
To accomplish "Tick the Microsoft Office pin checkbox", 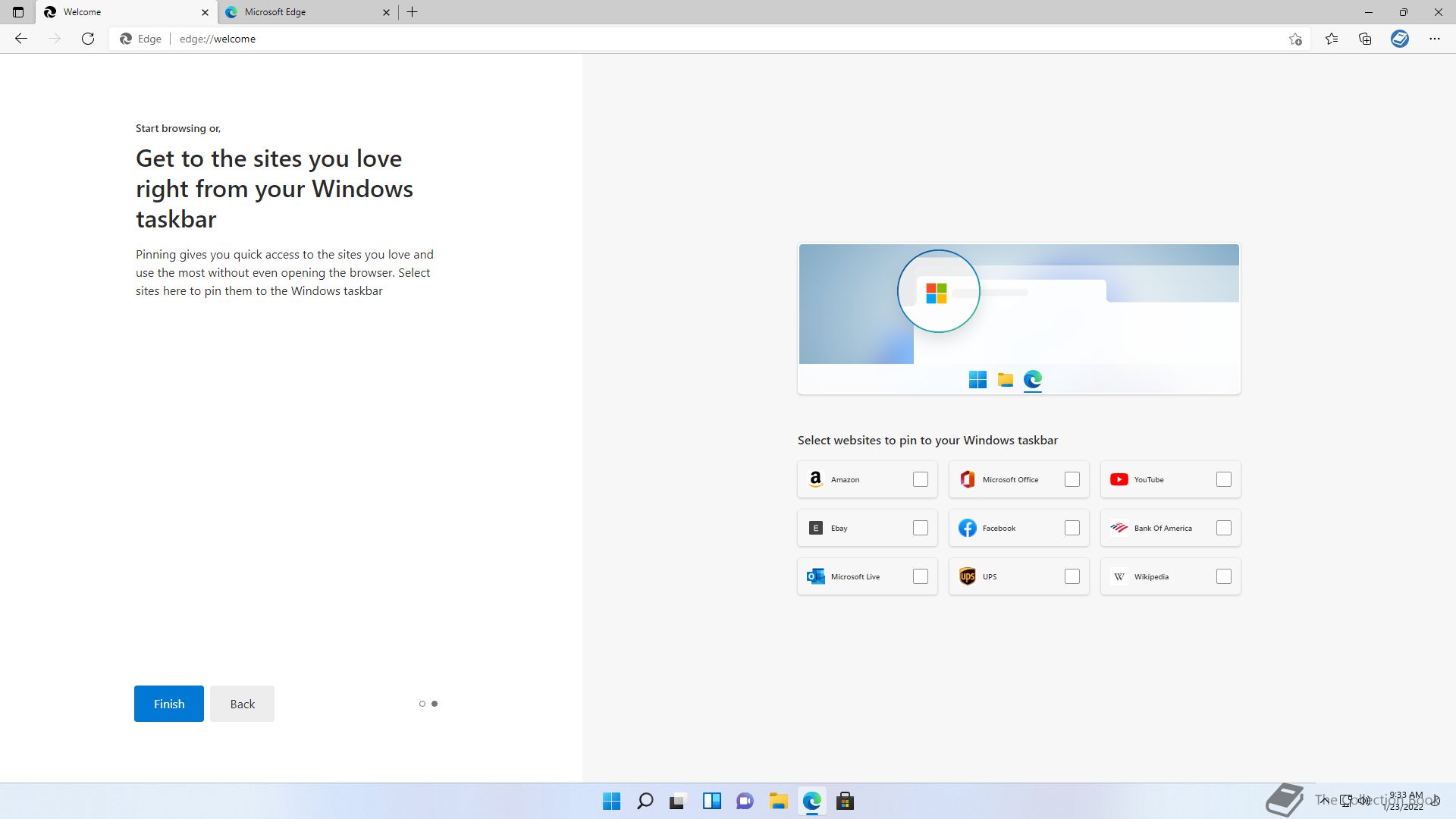I will click(1072, 479).
